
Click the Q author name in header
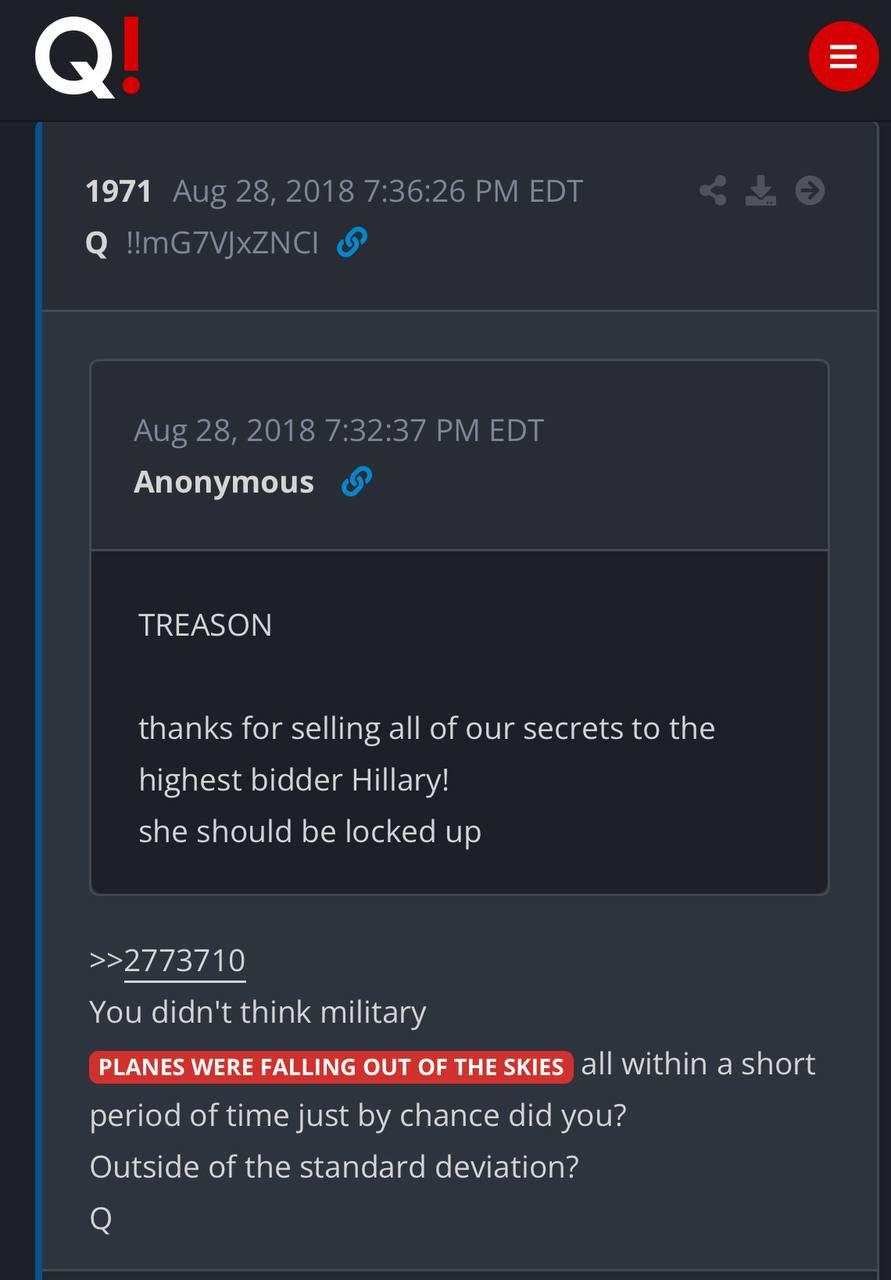click(x=97, y=243)
